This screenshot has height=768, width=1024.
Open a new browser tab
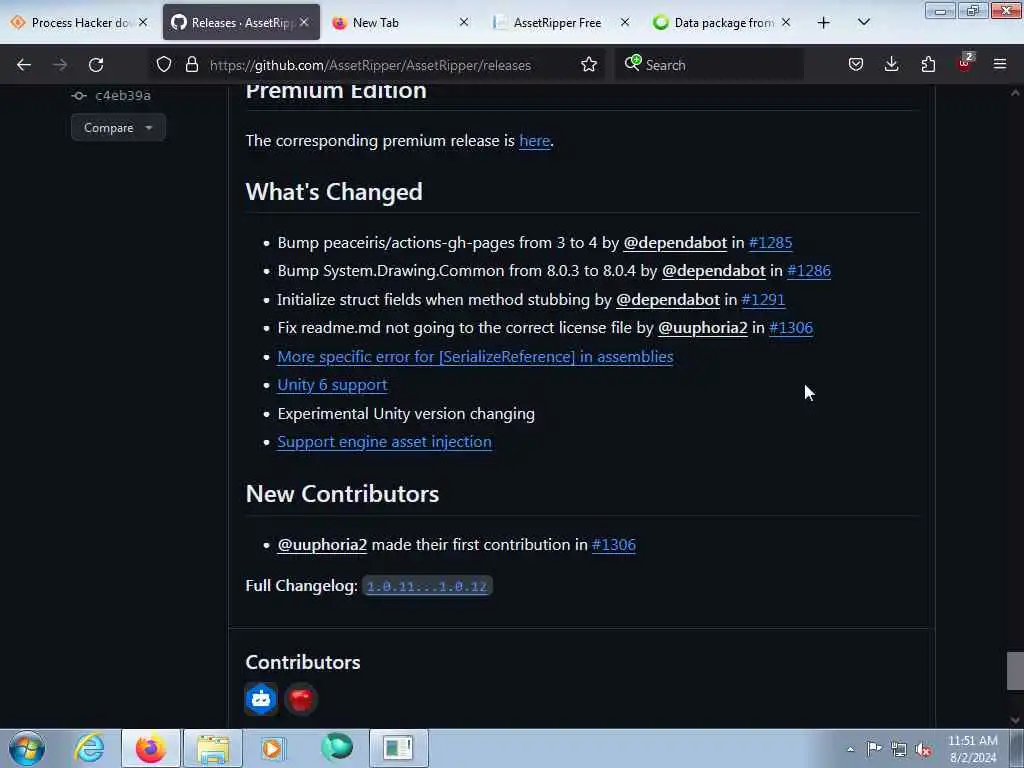pos(824,23)
